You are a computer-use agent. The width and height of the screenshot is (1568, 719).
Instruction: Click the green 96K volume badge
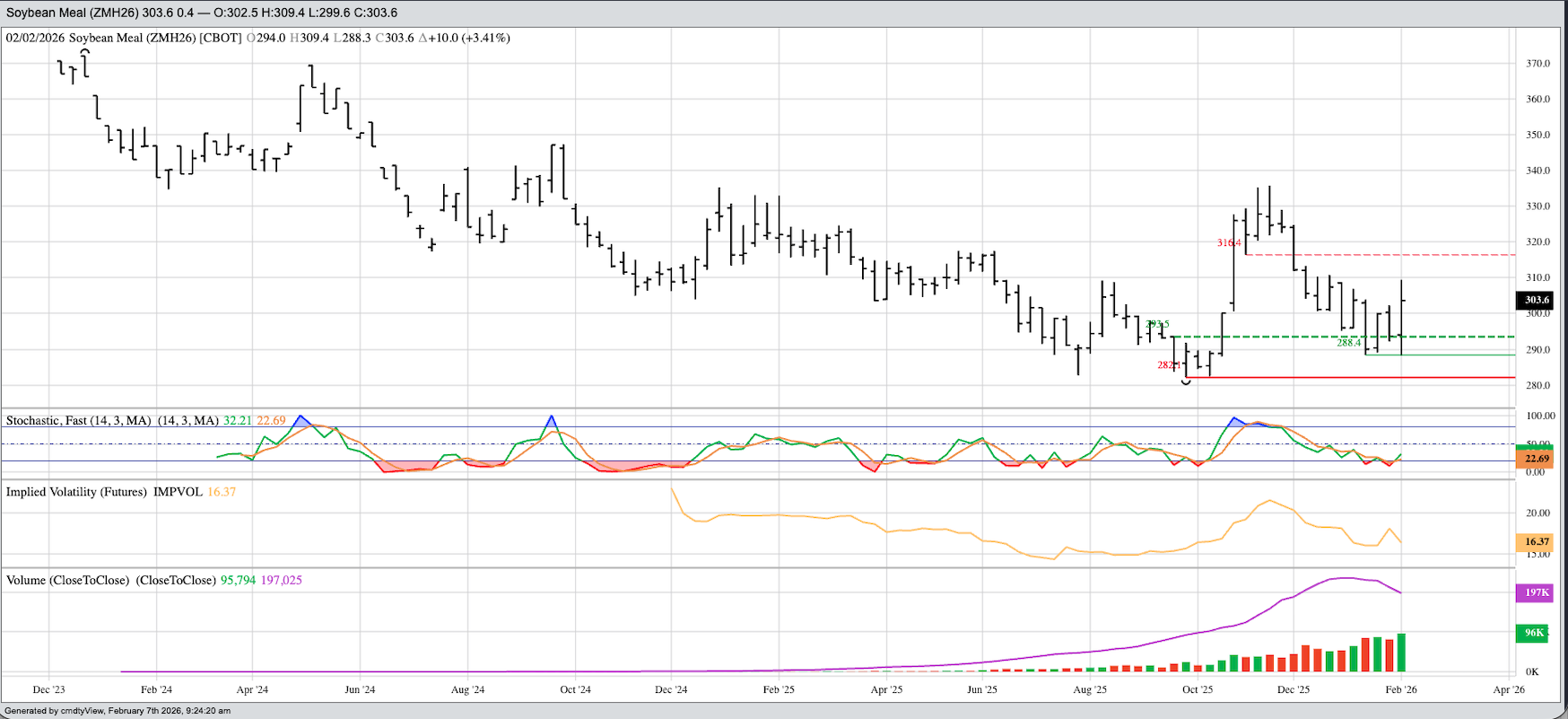coord(1534,633)
